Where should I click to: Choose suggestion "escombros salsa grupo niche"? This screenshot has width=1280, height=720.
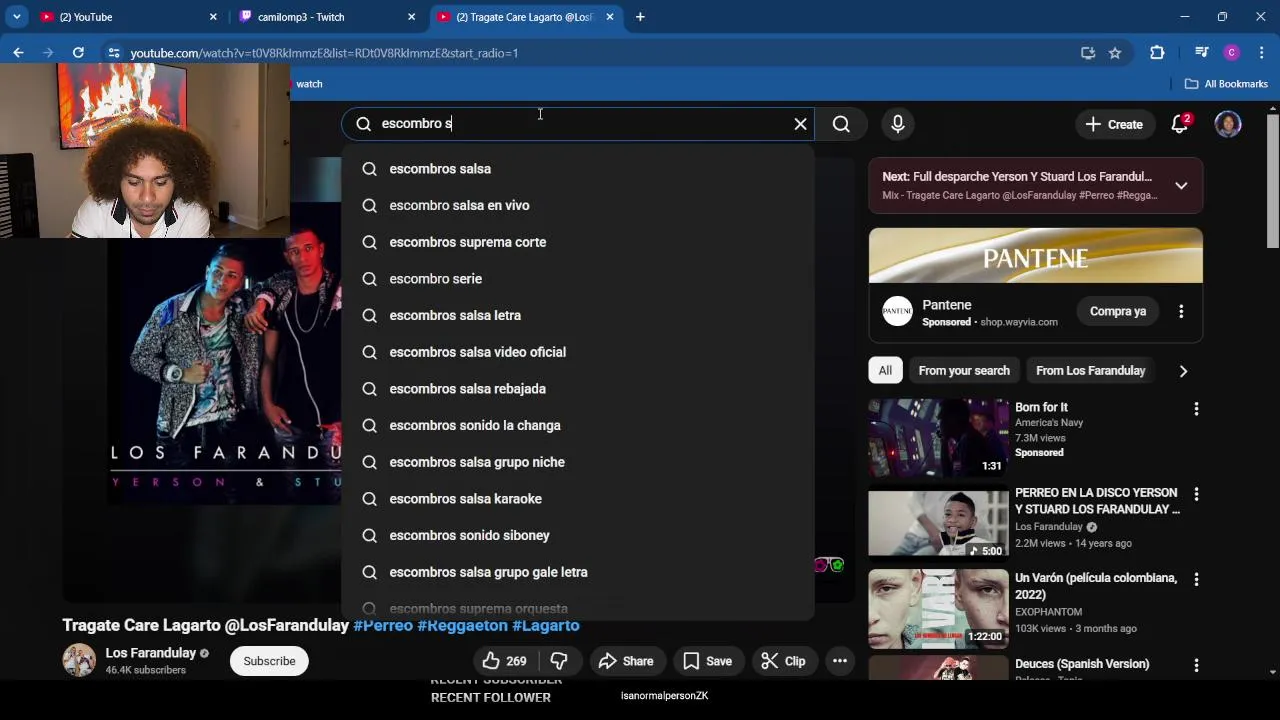[578, 462]
